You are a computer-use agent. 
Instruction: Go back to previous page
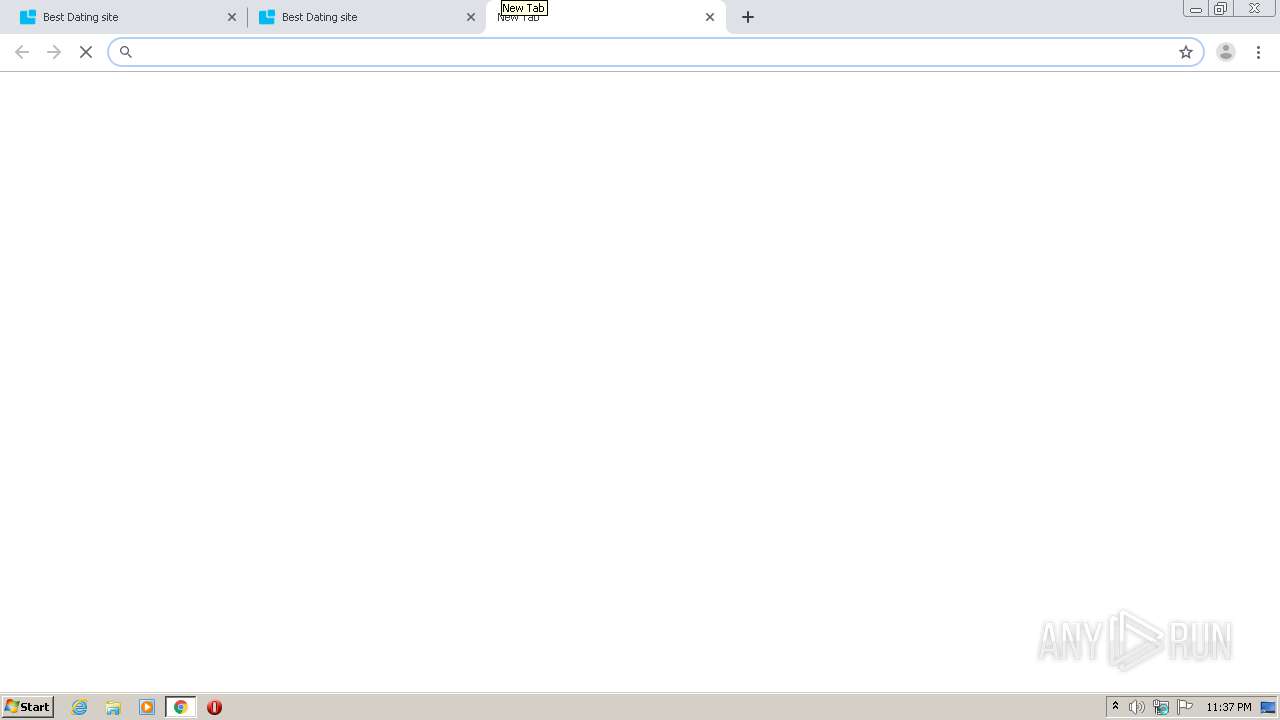click(22, 52)
